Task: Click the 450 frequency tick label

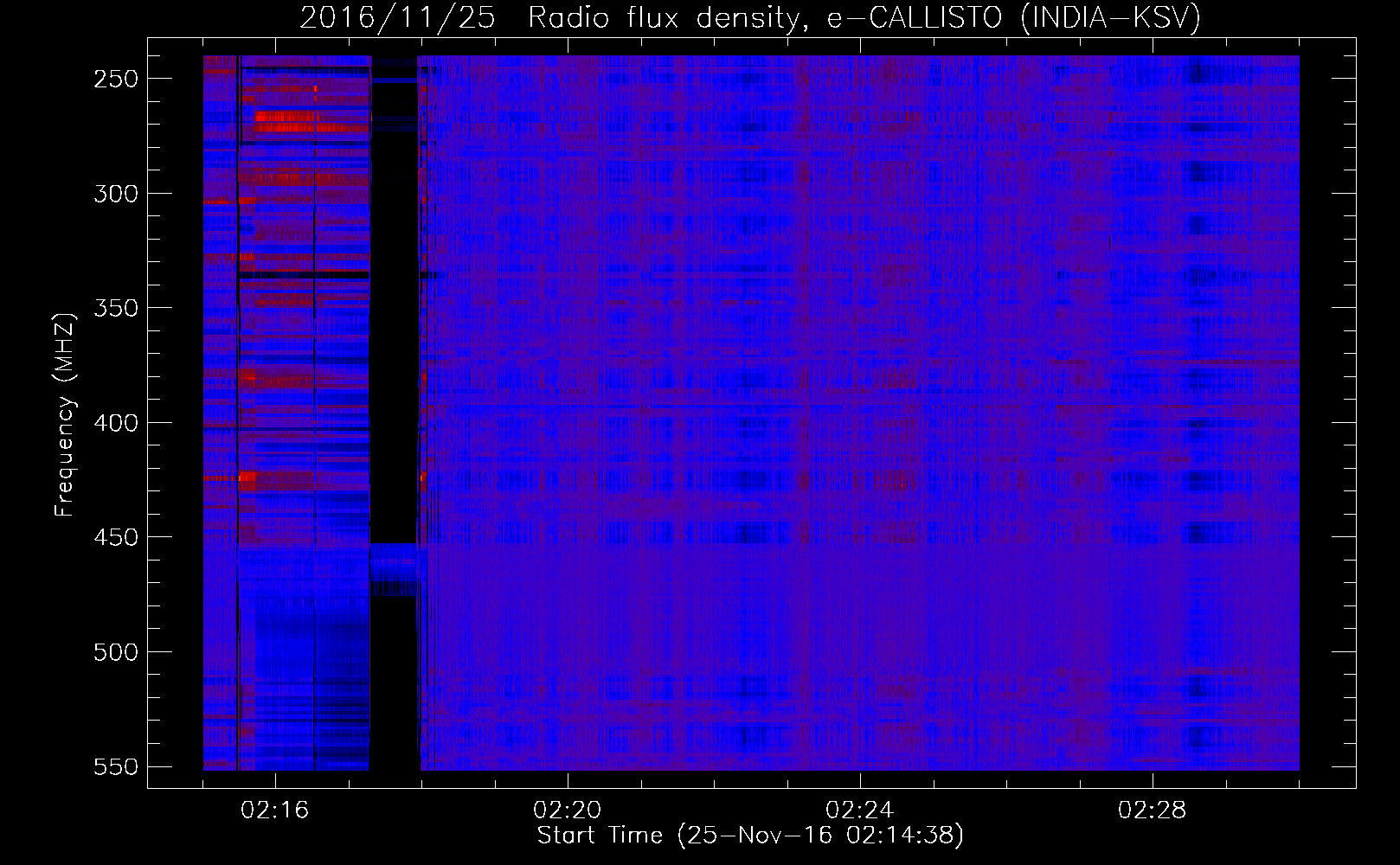Action: tap(116, 537)
